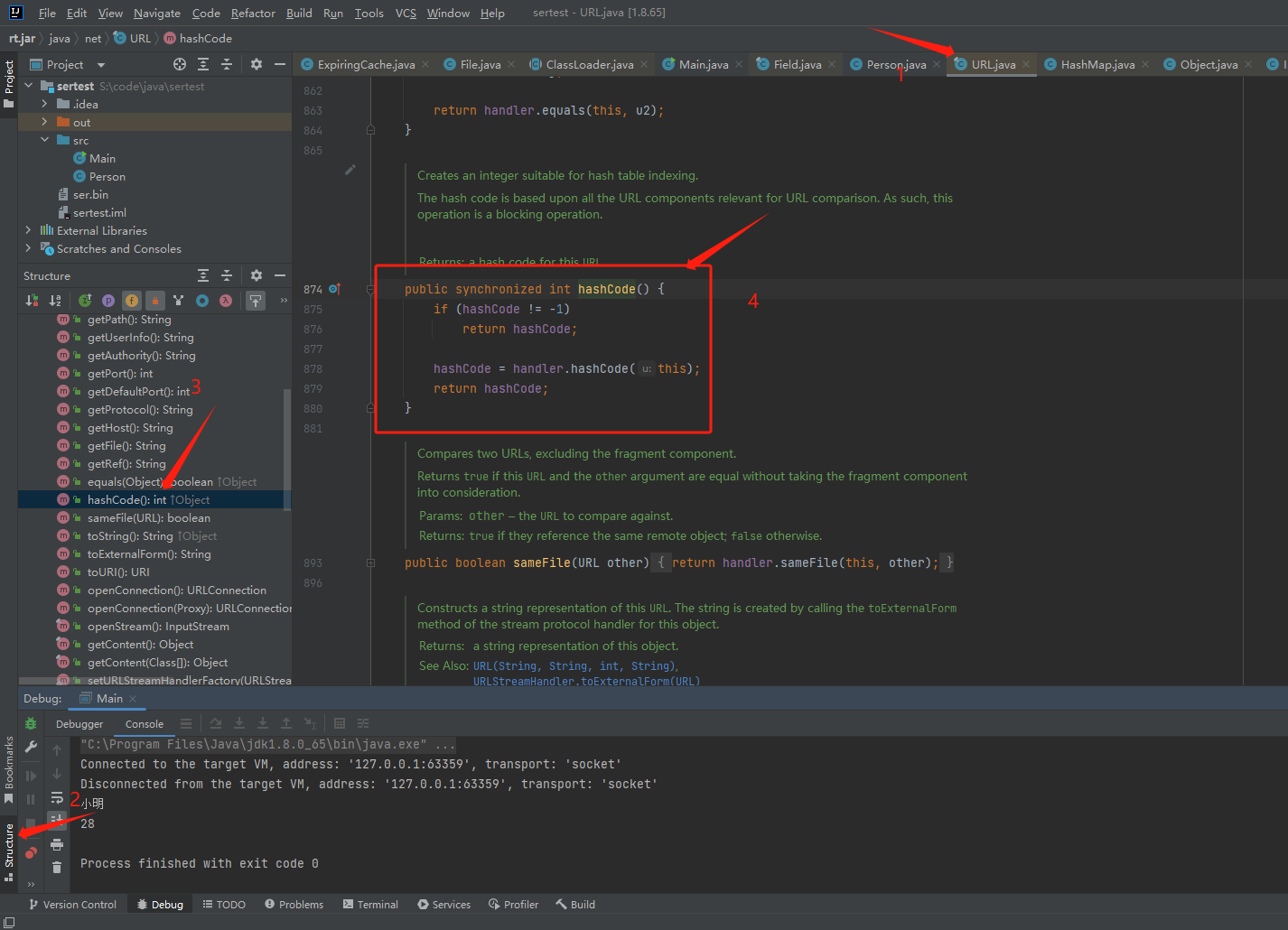The height and width of the screenshot is (930, 1288).
Task: Click Collapse All in Structure panel header
Action: click(227, 275)
